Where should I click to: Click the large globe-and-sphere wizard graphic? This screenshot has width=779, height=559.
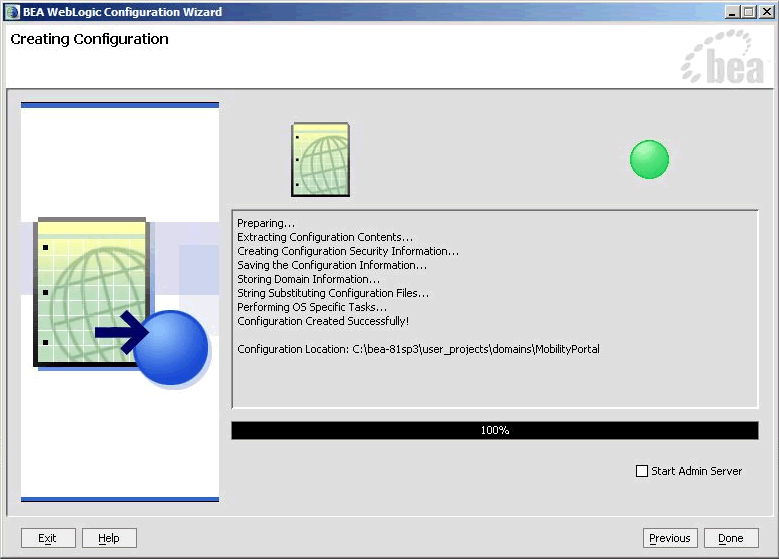[122, 301]
